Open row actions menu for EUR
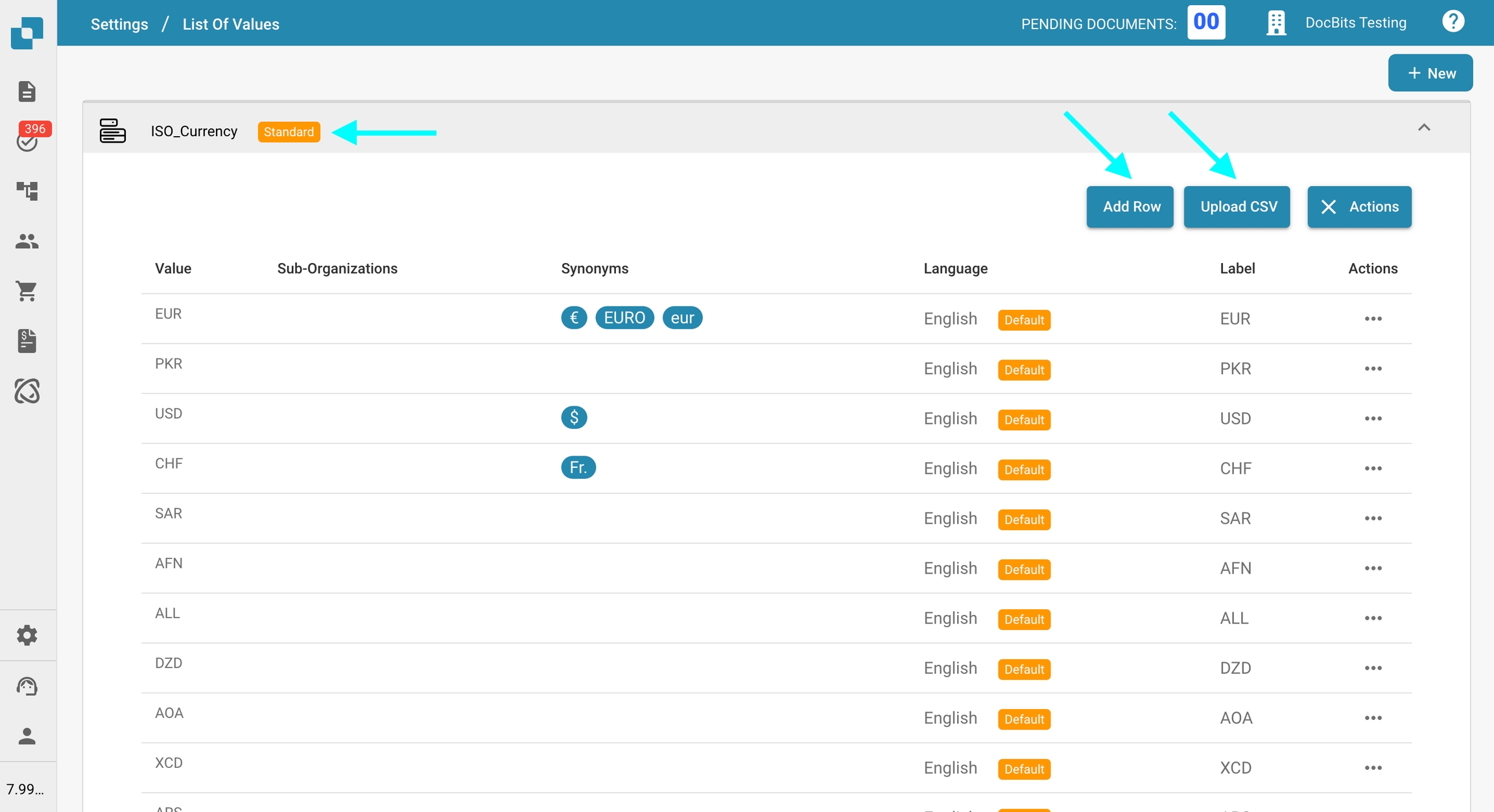The image size is (1494, 812). click(x=1373, y=319)
